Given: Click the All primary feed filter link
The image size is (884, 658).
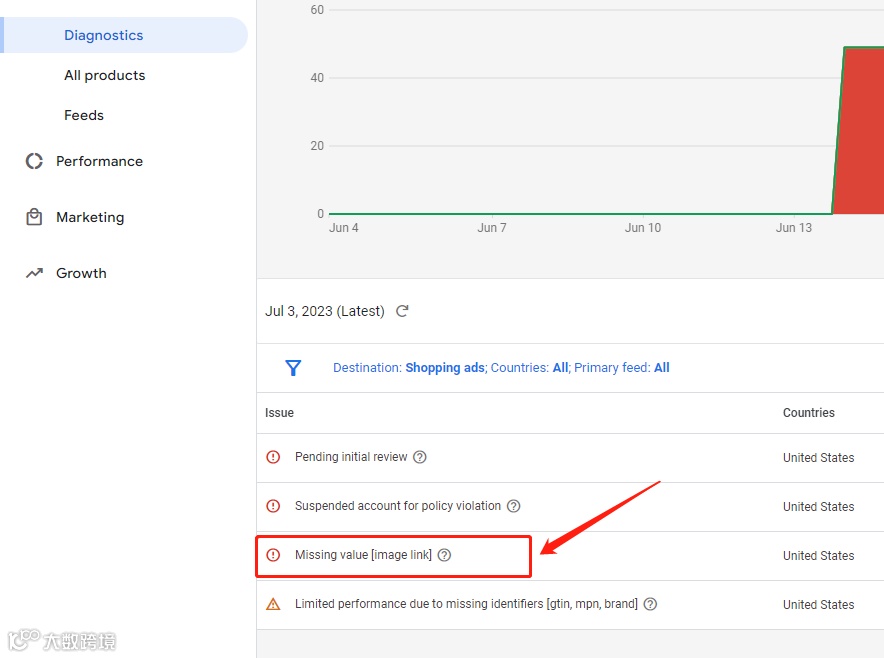Looking at the screenshot, I should pyautogui.click(x=661, y=367).
